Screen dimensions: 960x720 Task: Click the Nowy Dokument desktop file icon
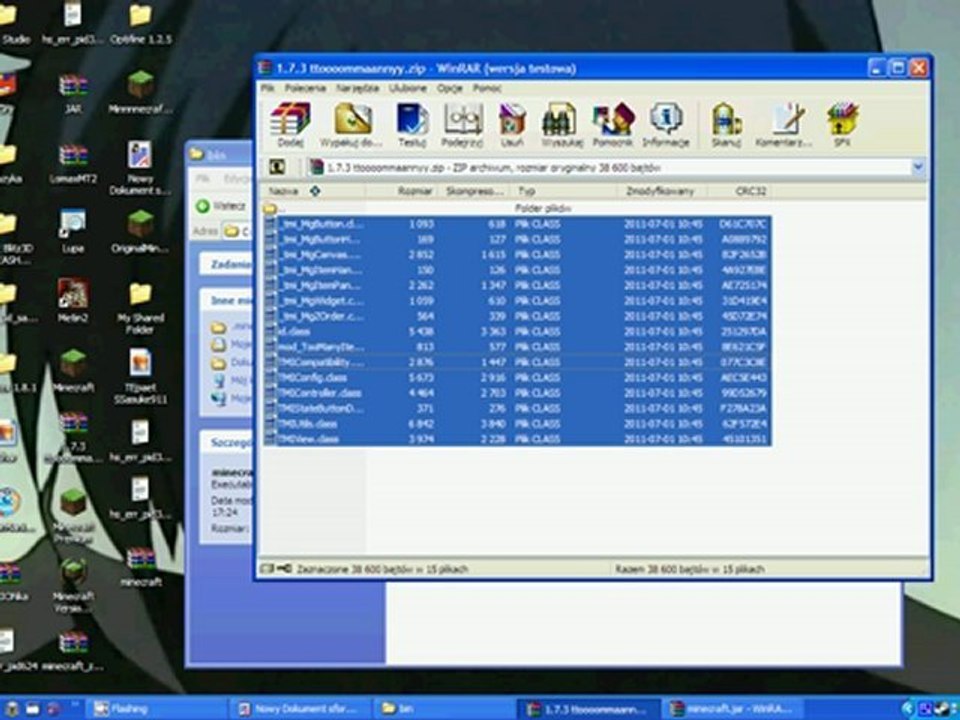coord(141,167)
